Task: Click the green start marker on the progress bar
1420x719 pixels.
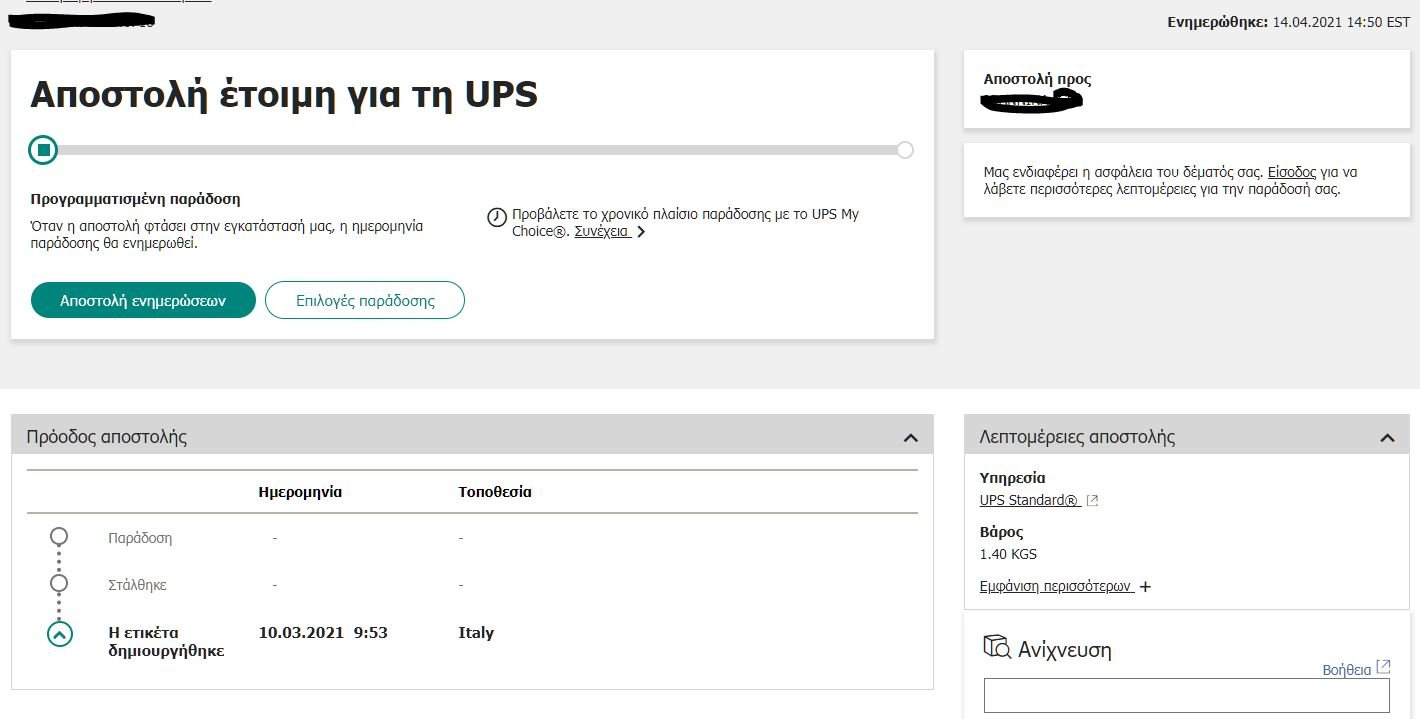Action: pos(43,150)
